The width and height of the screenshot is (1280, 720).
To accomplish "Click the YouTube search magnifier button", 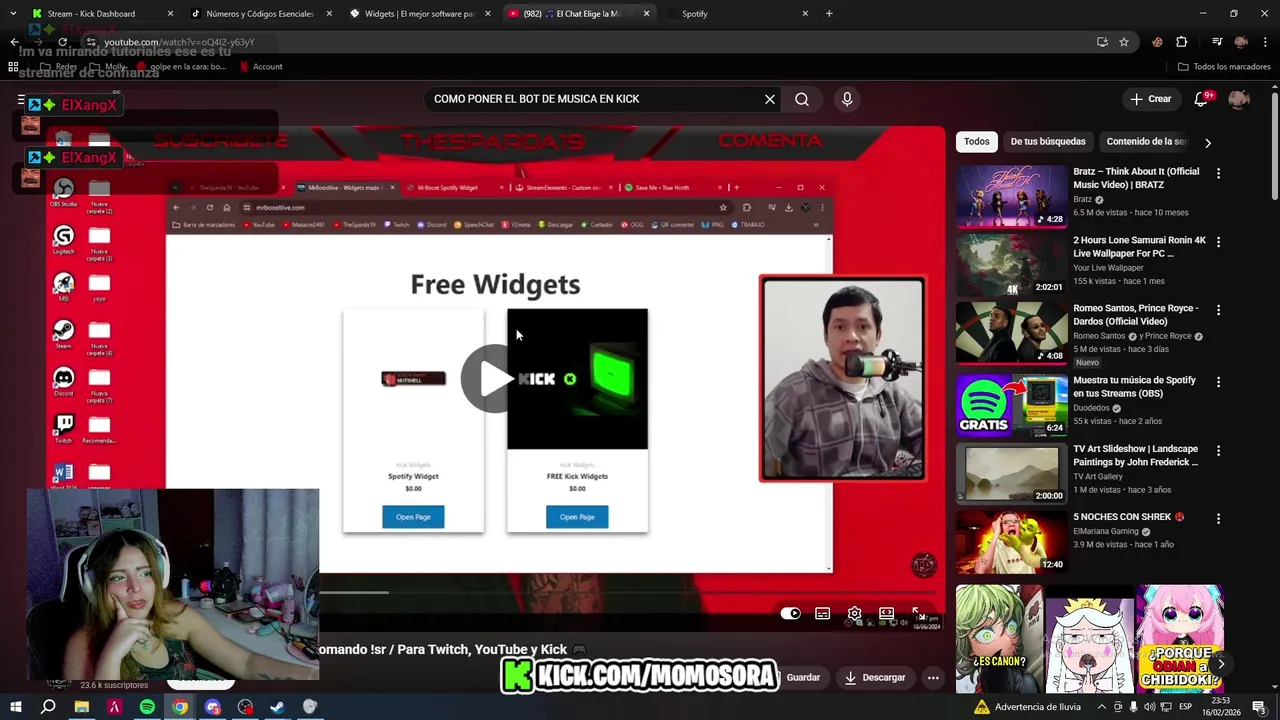I will click(802, 99).
